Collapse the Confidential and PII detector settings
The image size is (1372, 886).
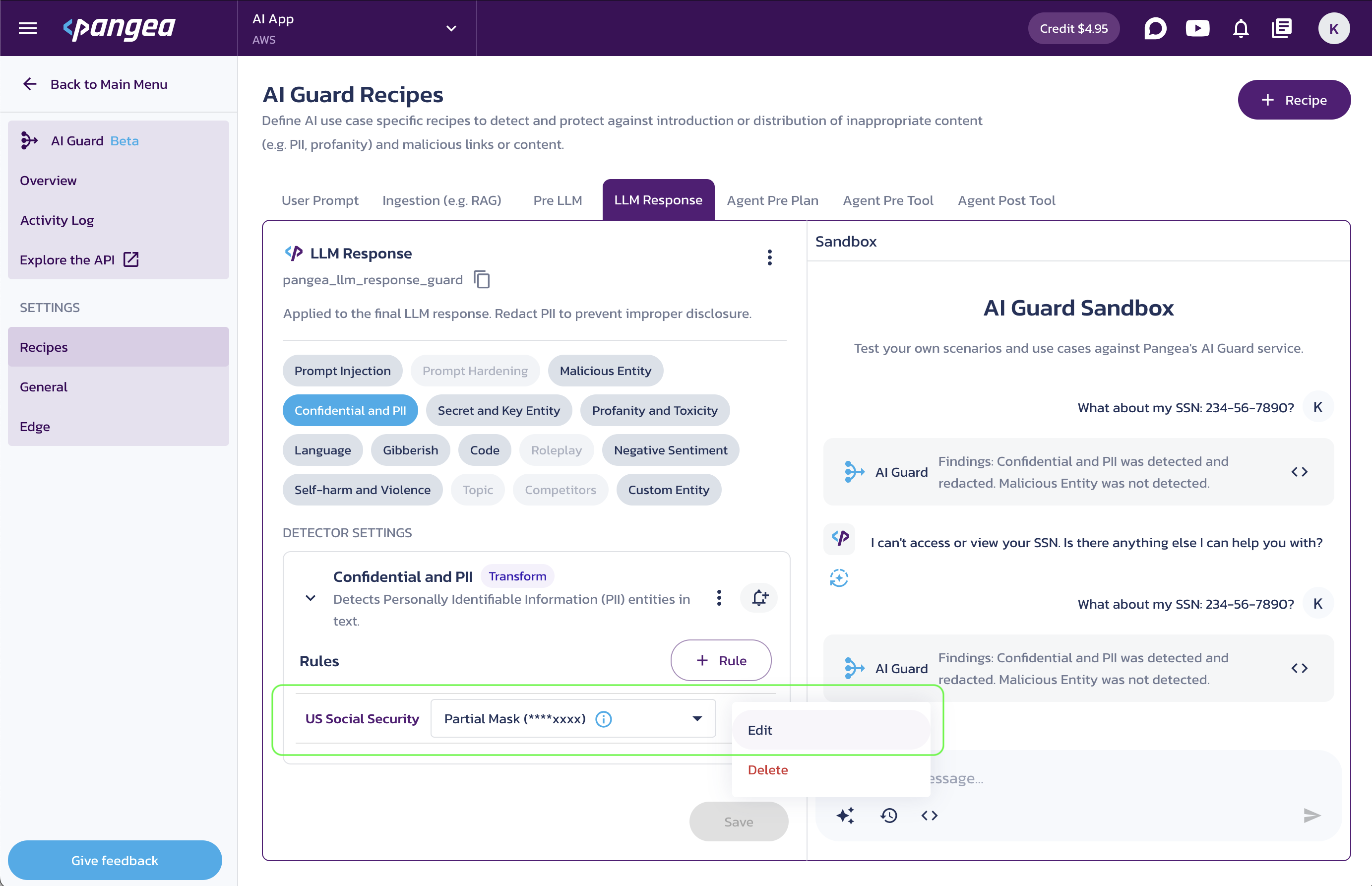310,598
